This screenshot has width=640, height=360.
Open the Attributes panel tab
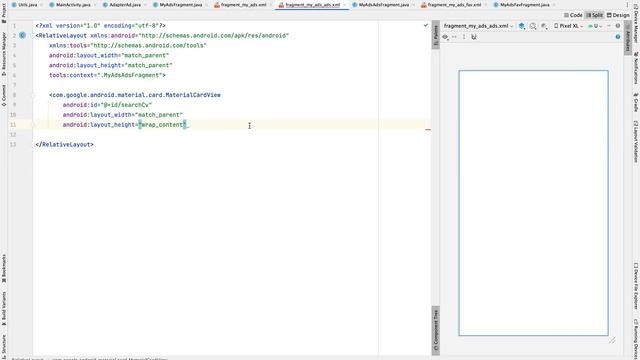pyautogui.click(x=628, y=37)
